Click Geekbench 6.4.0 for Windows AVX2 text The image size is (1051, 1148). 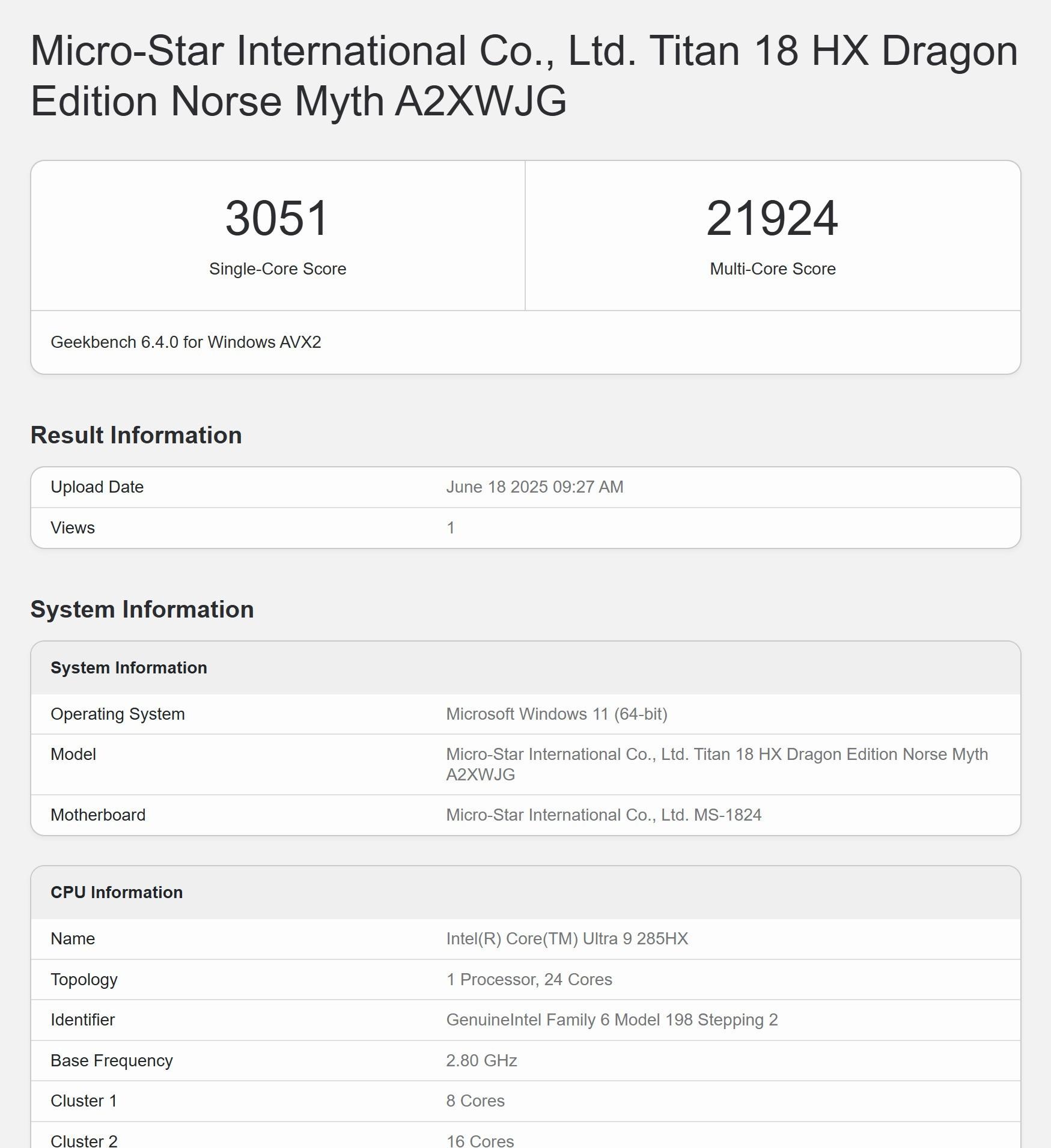point(186,342)
